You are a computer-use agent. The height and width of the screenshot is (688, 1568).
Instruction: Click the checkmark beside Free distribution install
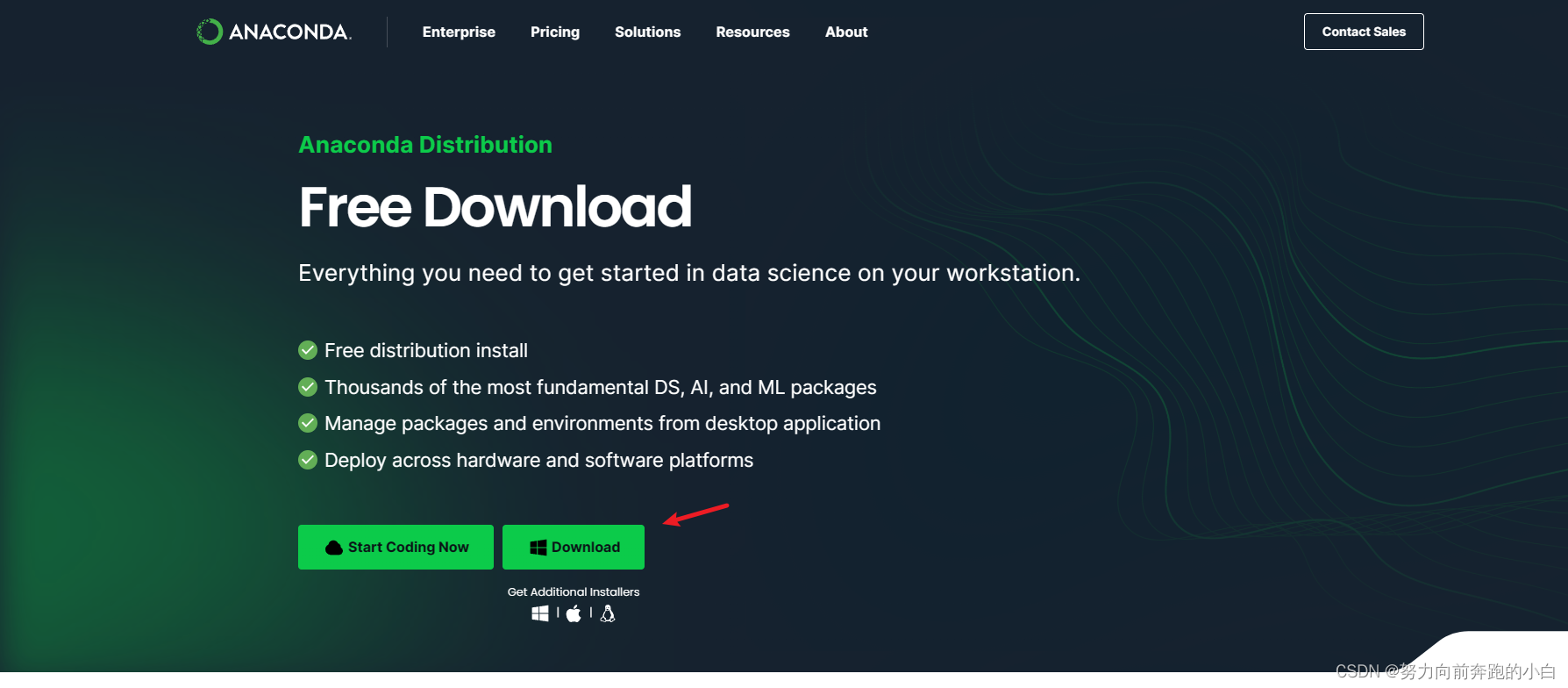308,350
